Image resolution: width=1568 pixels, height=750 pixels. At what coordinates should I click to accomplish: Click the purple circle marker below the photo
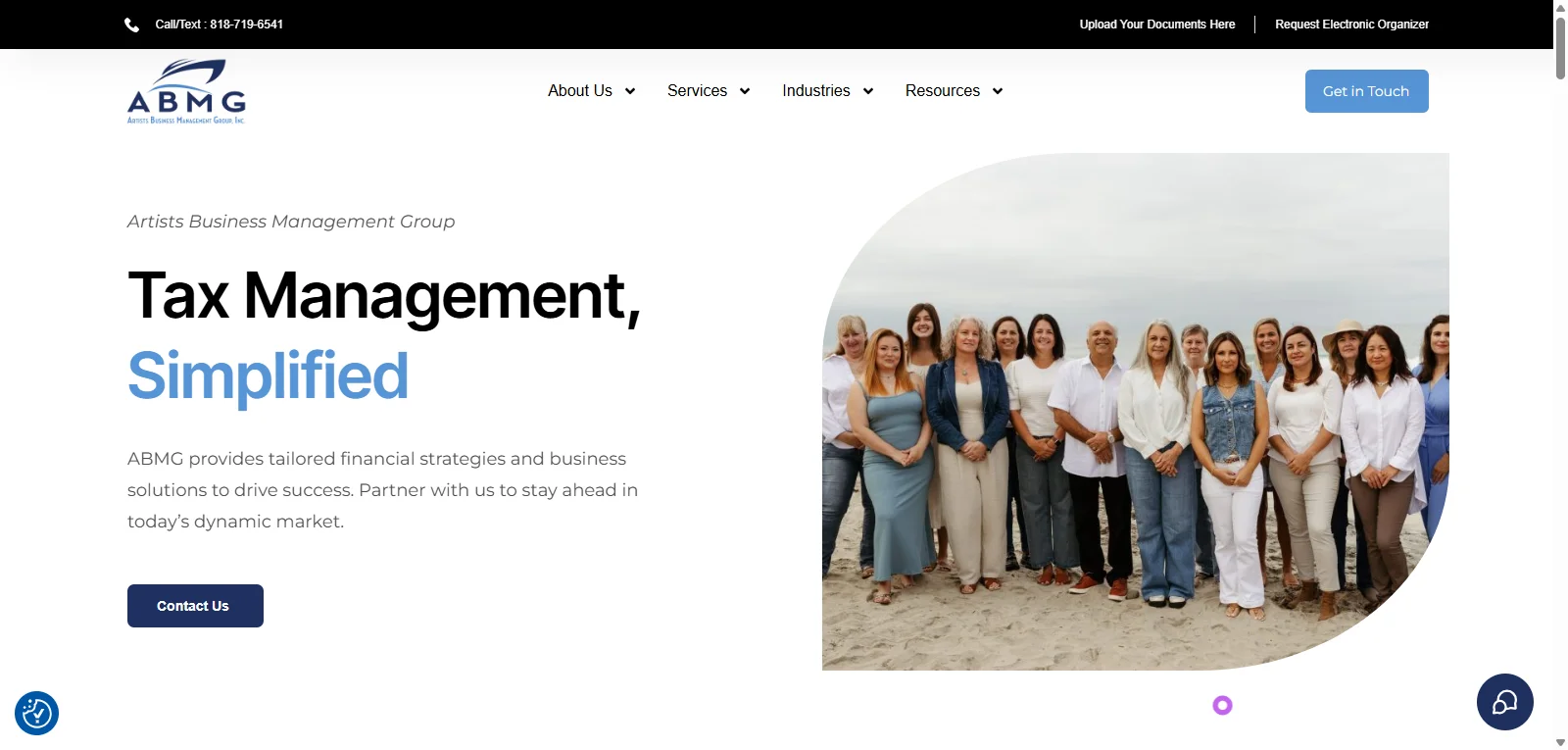point(1222,705)
